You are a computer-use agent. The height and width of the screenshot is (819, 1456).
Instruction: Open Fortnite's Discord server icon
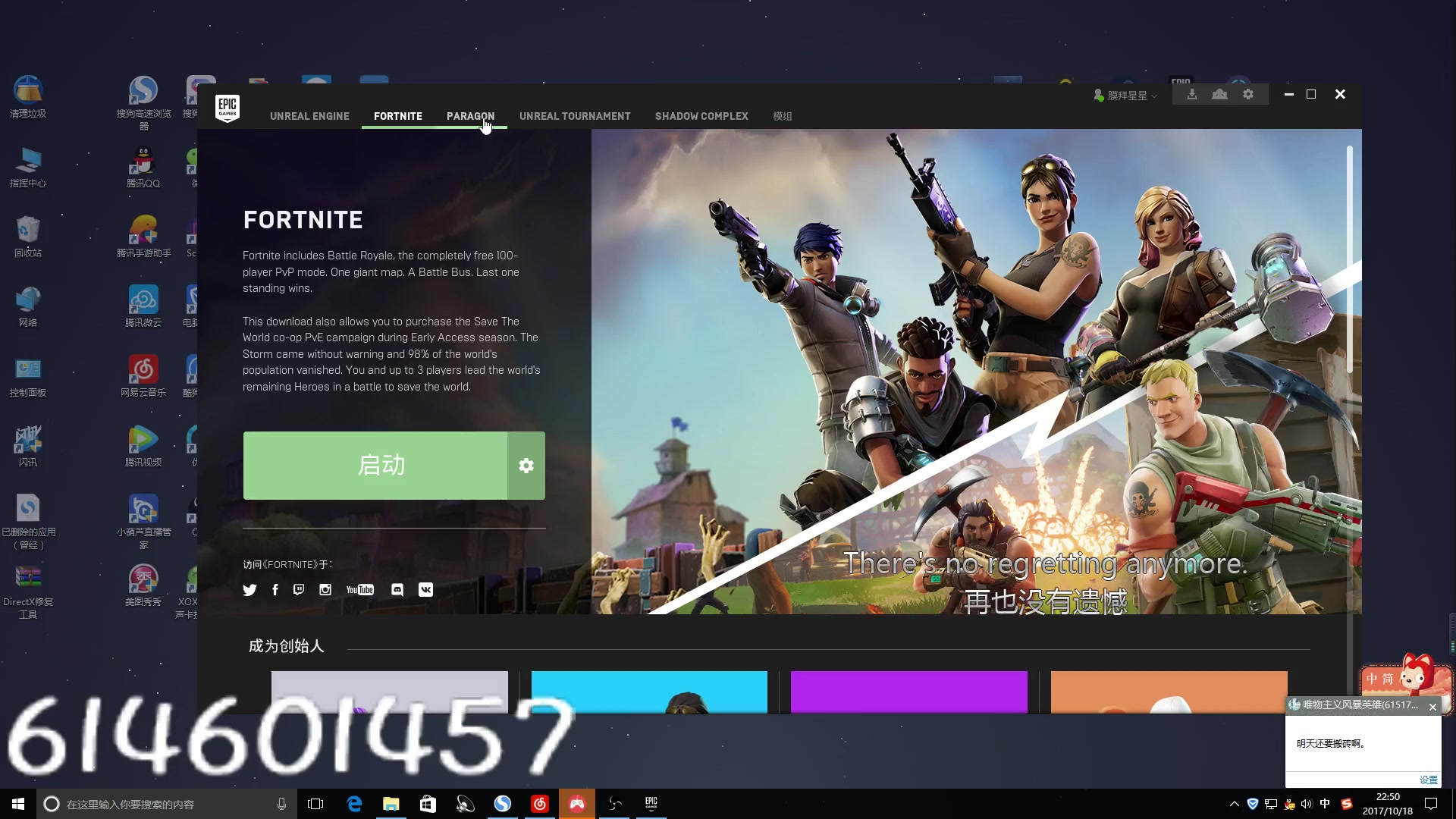(397, 590)
